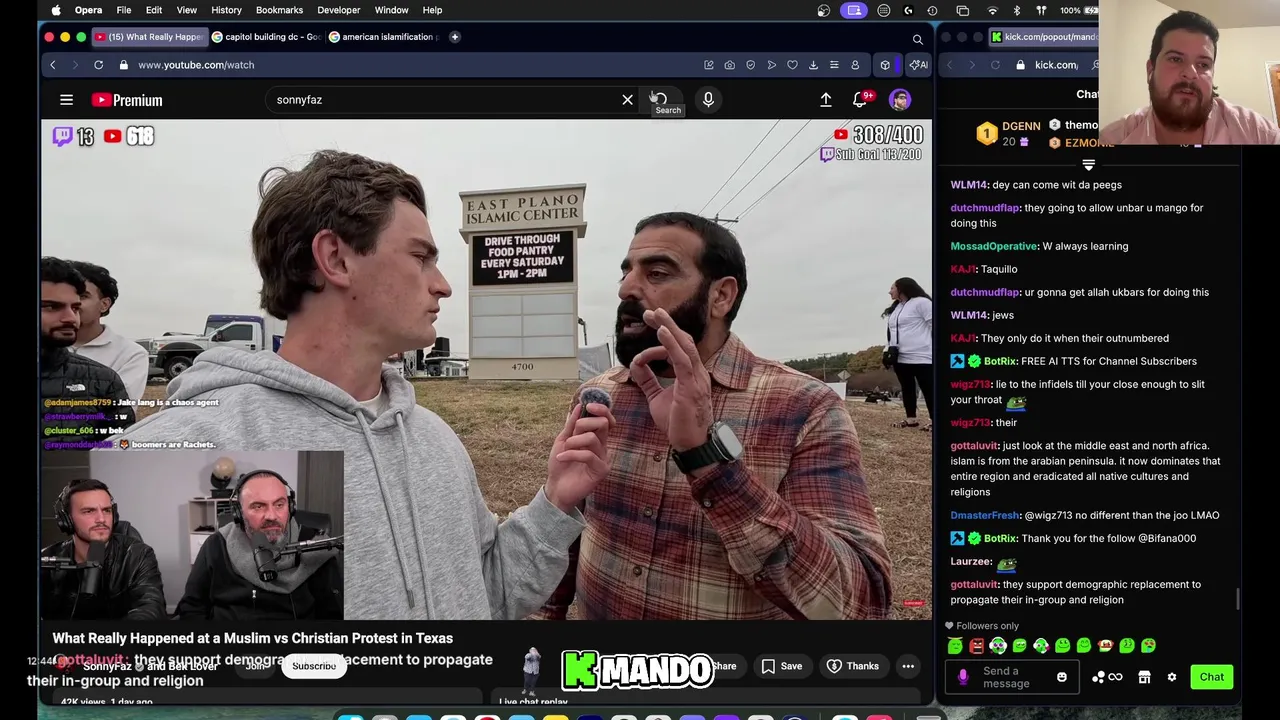1280x720 pixels.
Task: Click kick.com address in second window
Action: pos(1055,65)
